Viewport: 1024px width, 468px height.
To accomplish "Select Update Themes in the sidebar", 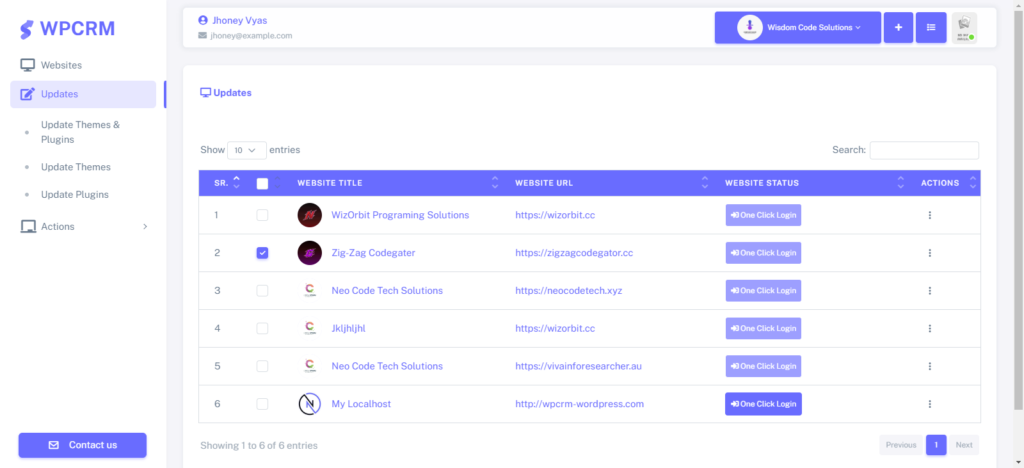I will 76,167.
